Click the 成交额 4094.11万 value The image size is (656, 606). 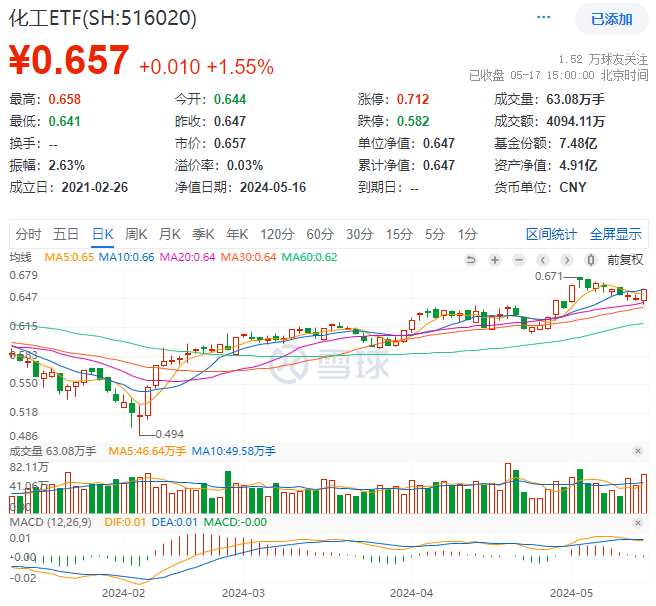[575, 121]
